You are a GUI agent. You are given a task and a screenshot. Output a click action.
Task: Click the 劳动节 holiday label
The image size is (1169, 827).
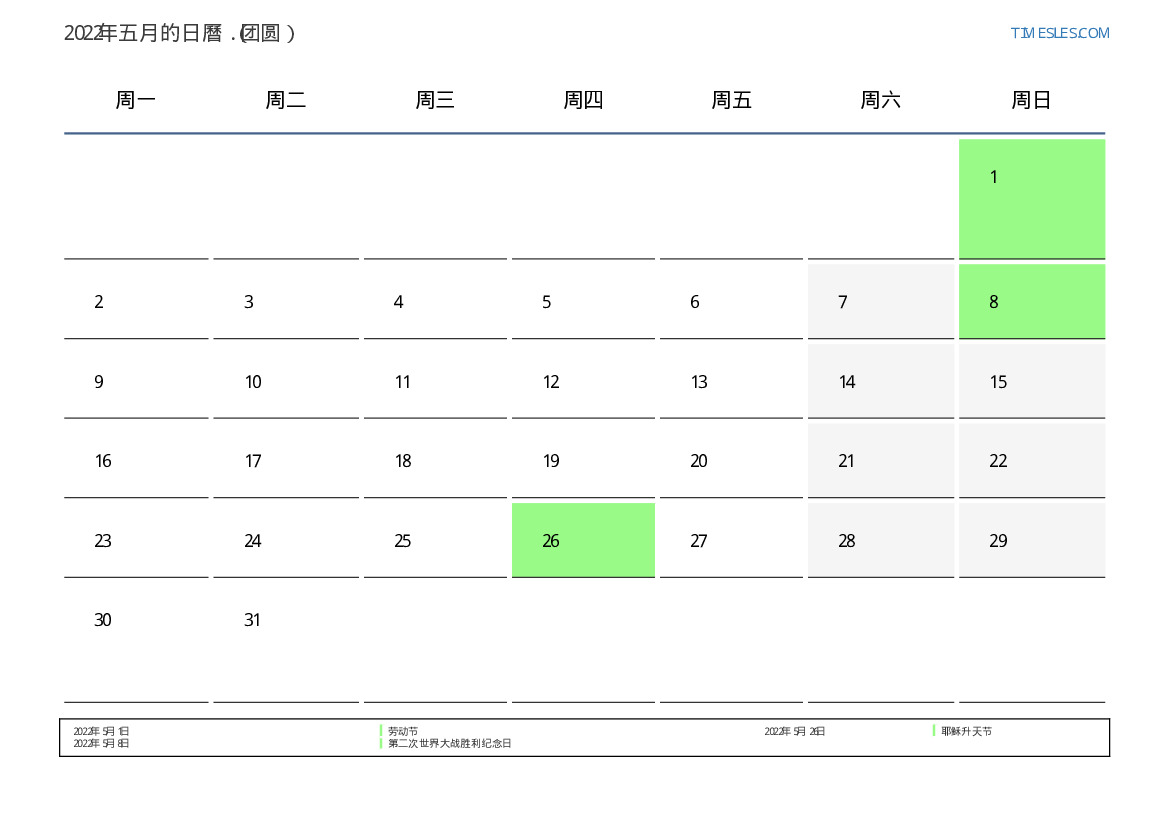403,732
